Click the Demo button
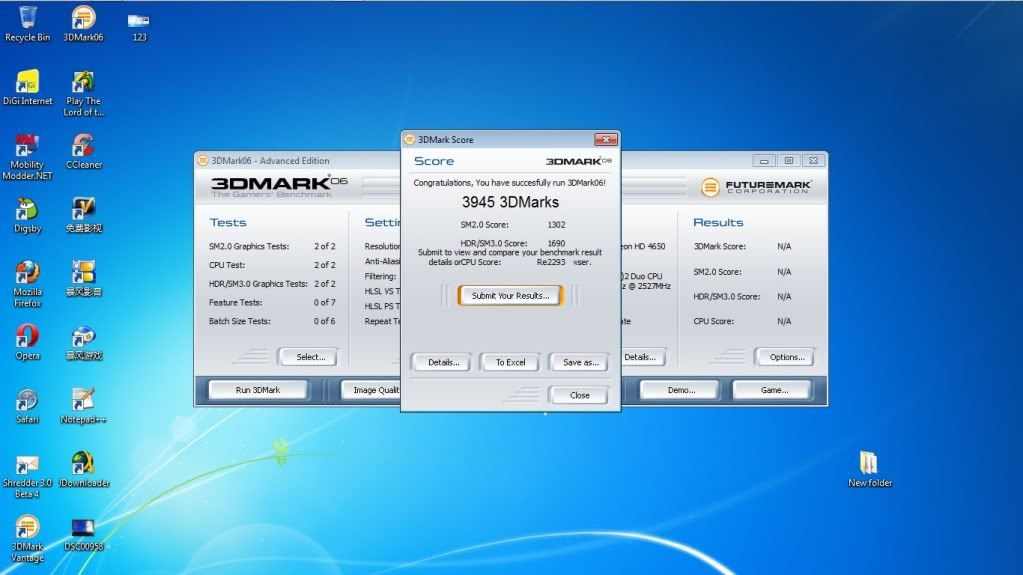 point(680,390)
